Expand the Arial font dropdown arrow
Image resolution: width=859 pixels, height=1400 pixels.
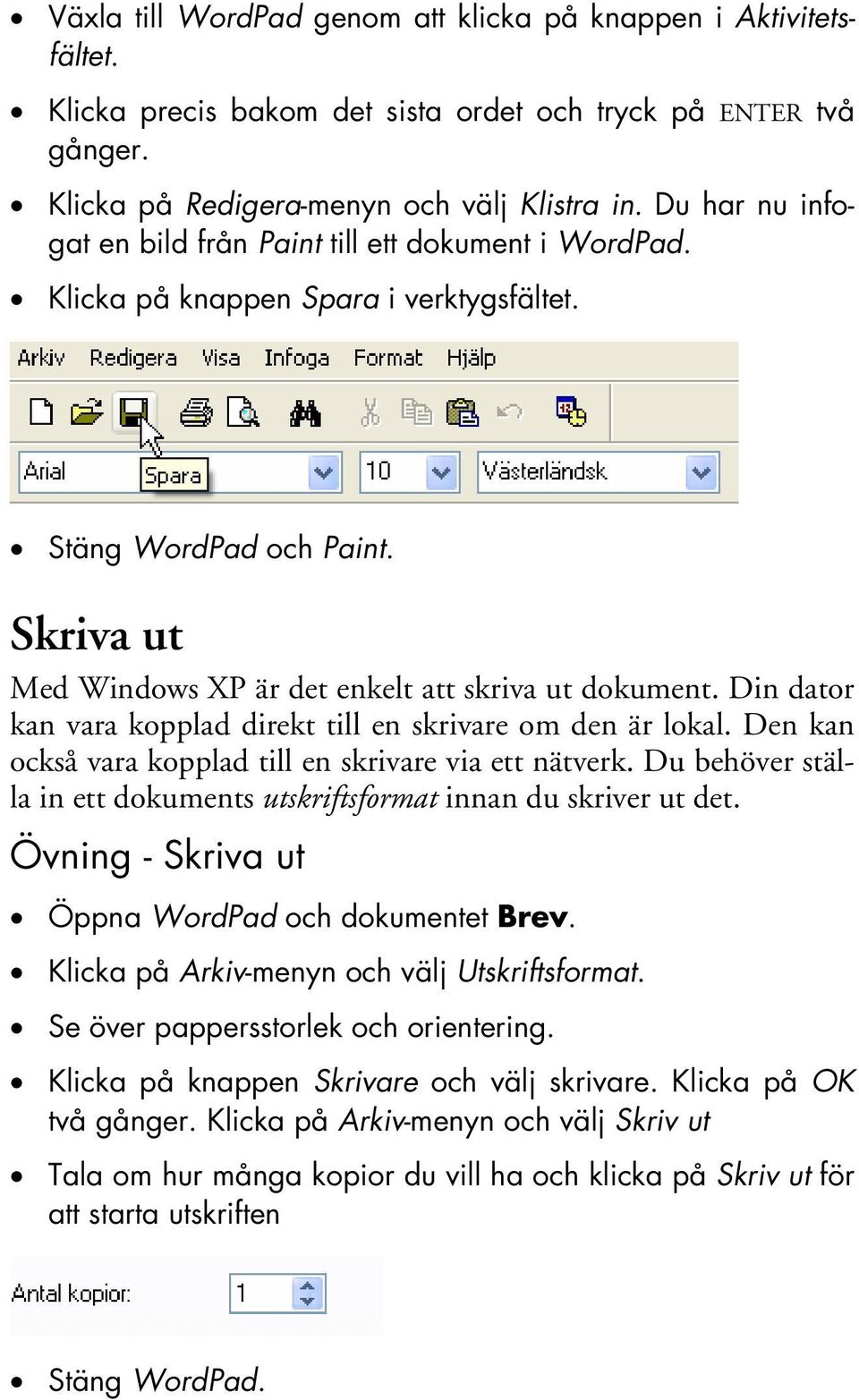(324, 472)
